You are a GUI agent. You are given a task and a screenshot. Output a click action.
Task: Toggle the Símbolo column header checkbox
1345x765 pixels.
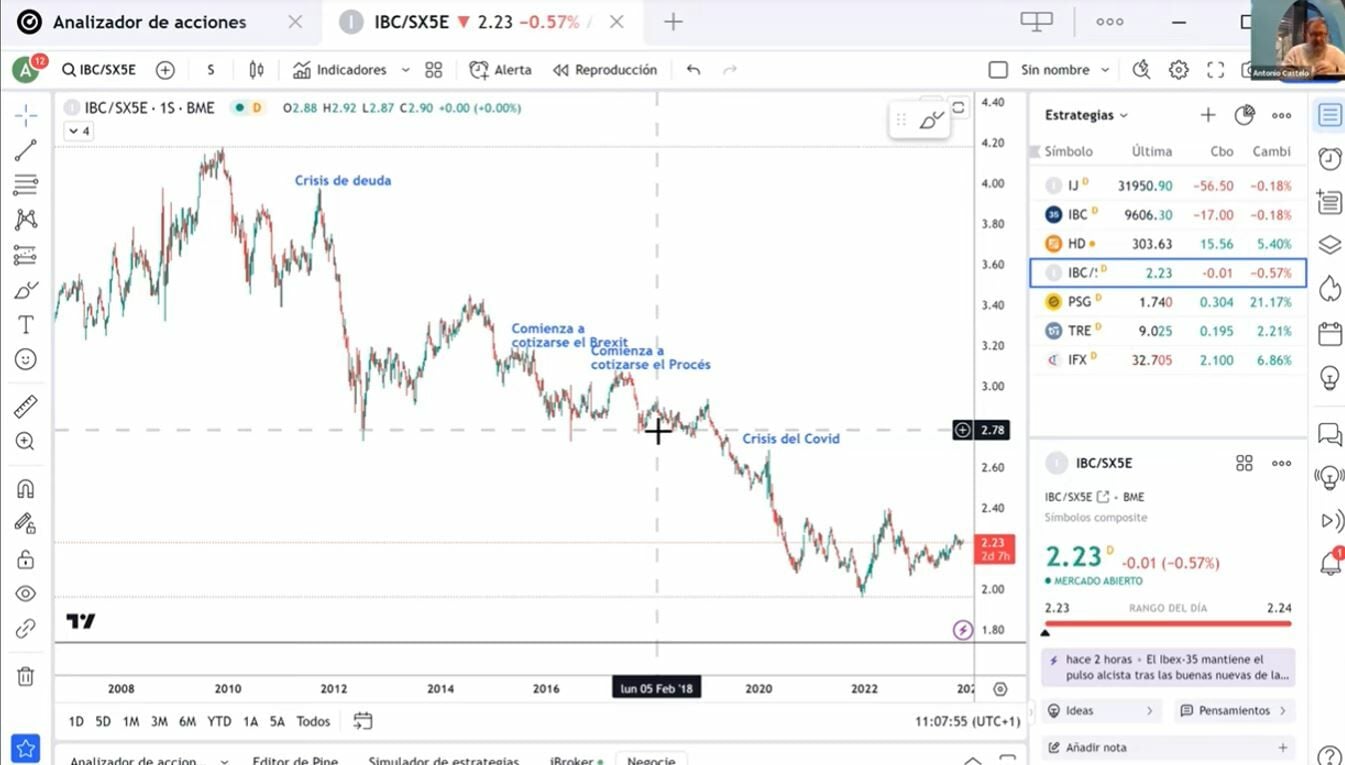click(1035, 152)
